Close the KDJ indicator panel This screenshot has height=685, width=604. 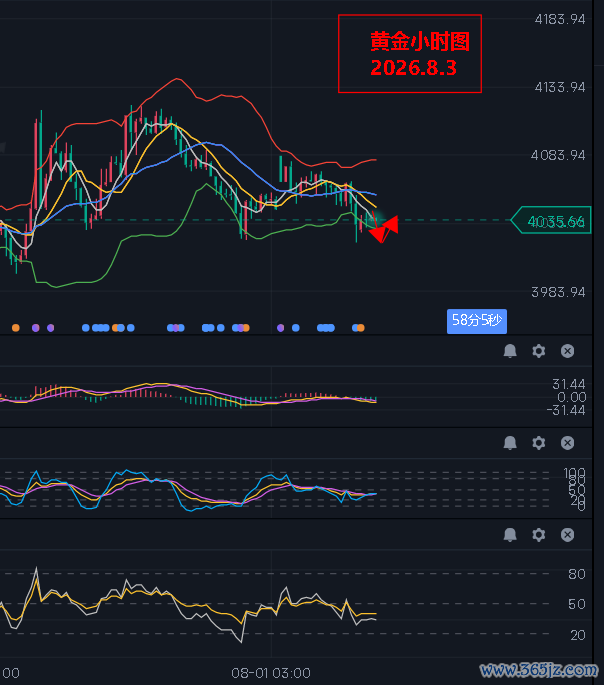pyautogui.click(x=567, y=443)
